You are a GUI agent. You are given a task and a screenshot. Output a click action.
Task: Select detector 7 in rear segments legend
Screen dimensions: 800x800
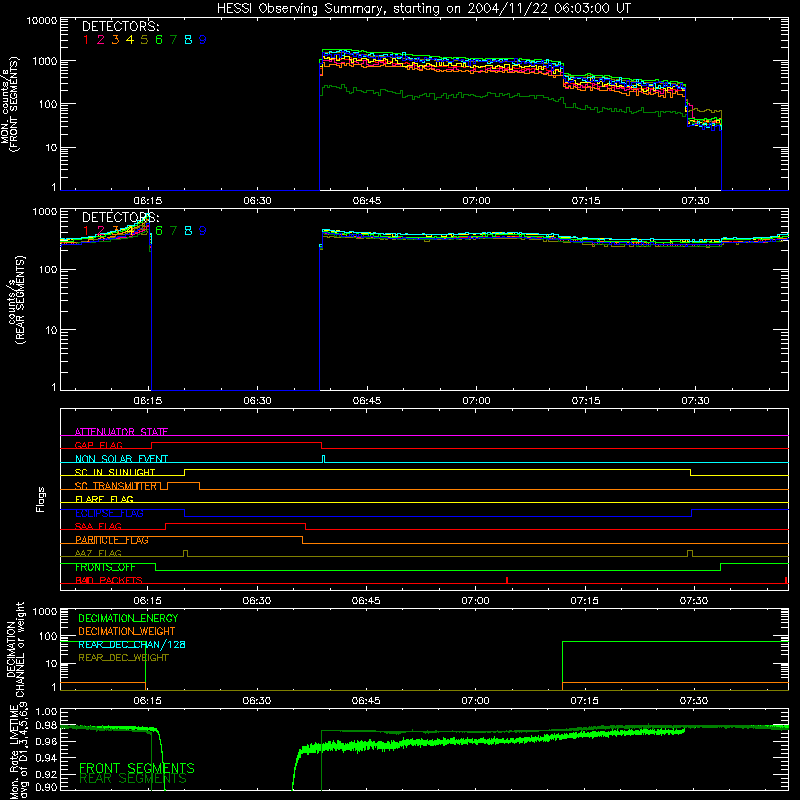(173, 231)
